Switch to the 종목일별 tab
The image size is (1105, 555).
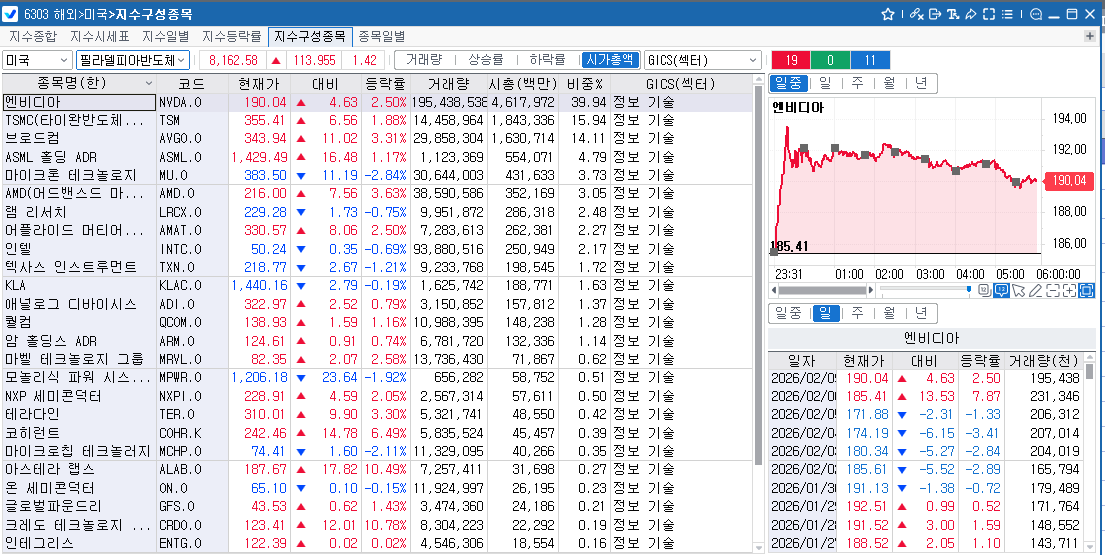tap(382, 37)
